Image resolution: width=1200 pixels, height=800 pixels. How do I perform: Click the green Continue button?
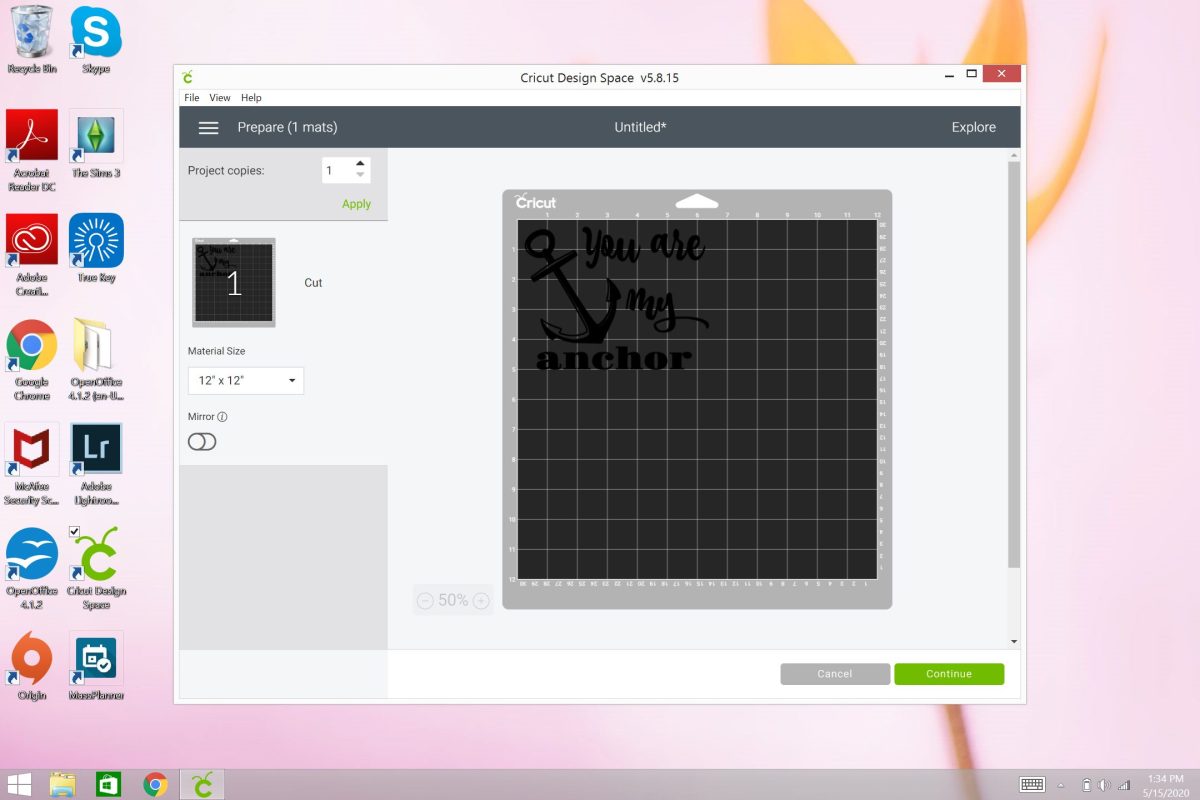(x=948, y=674)
